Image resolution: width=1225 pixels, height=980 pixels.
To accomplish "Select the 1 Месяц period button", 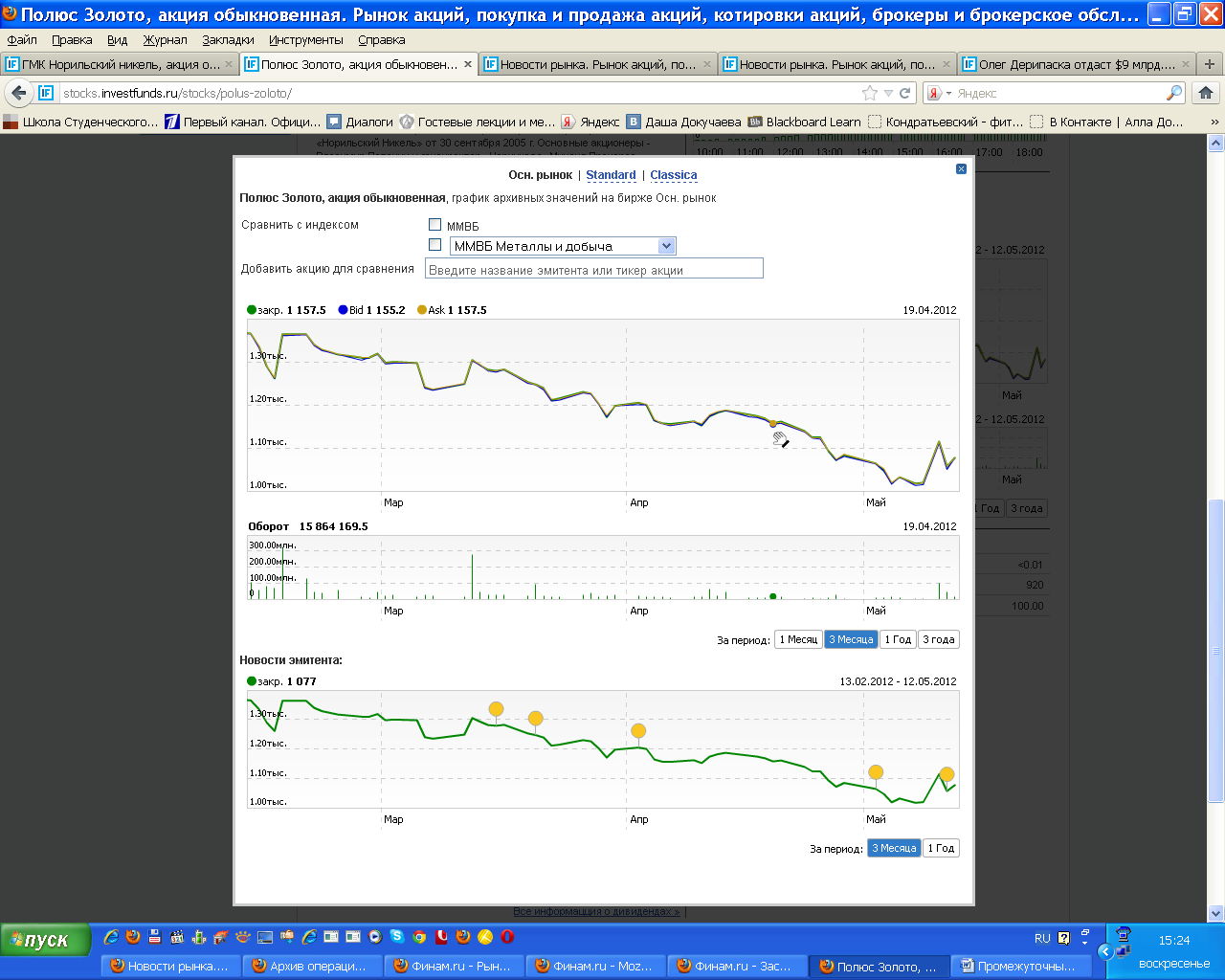I will pos(798,639).
